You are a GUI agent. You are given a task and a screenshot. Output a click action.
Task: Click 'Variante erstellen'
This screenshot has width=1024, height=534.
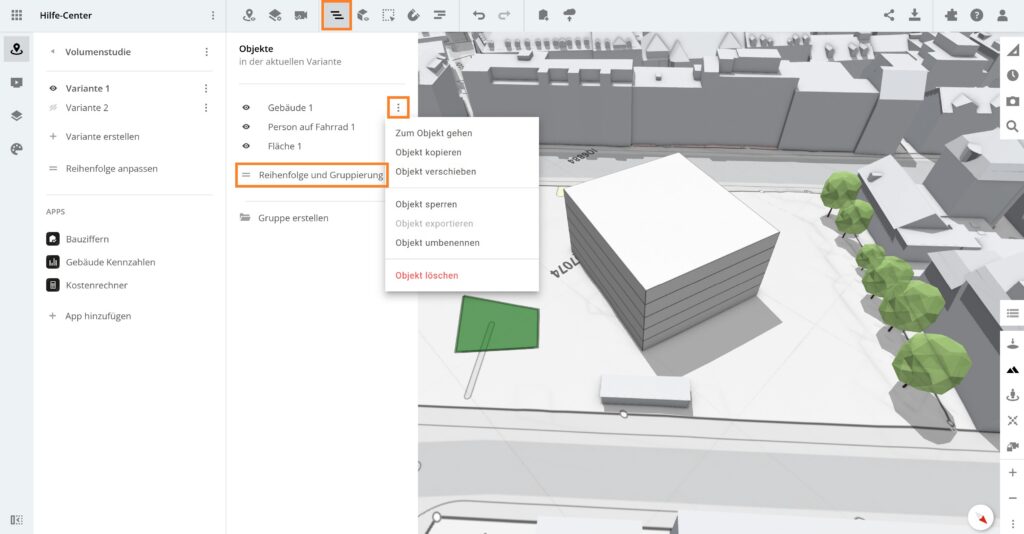tap(102, 137)
